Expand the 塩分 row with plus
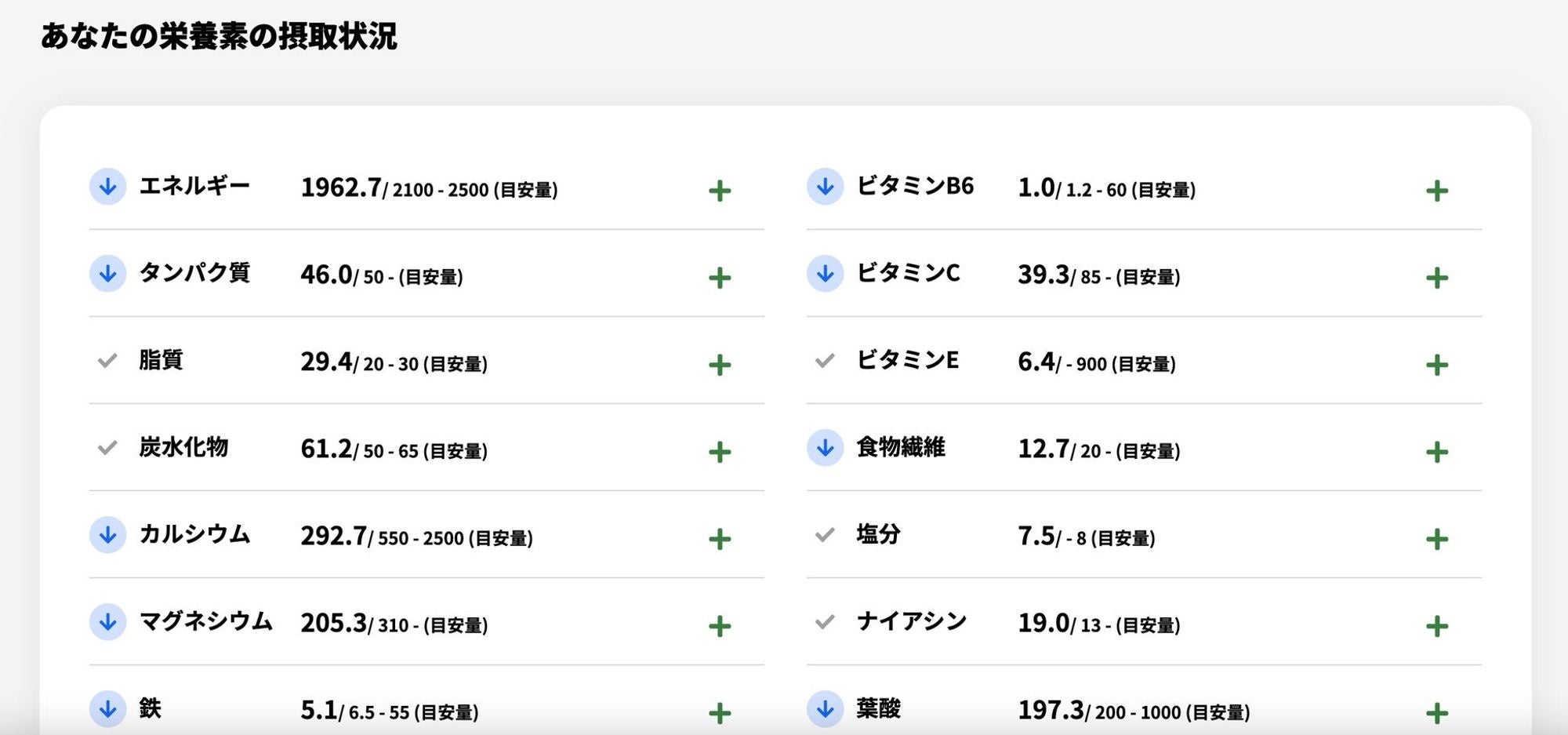The image size is (1568, 735). point(1436,539)
